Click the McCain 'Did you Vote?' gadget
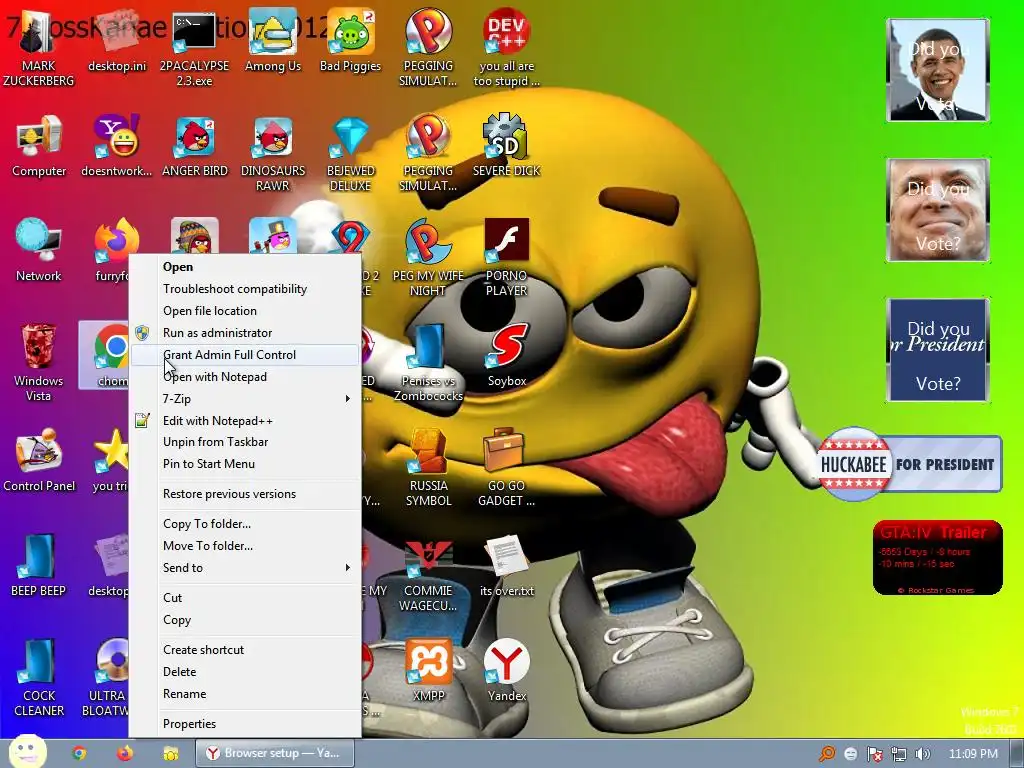 (938, 210)
